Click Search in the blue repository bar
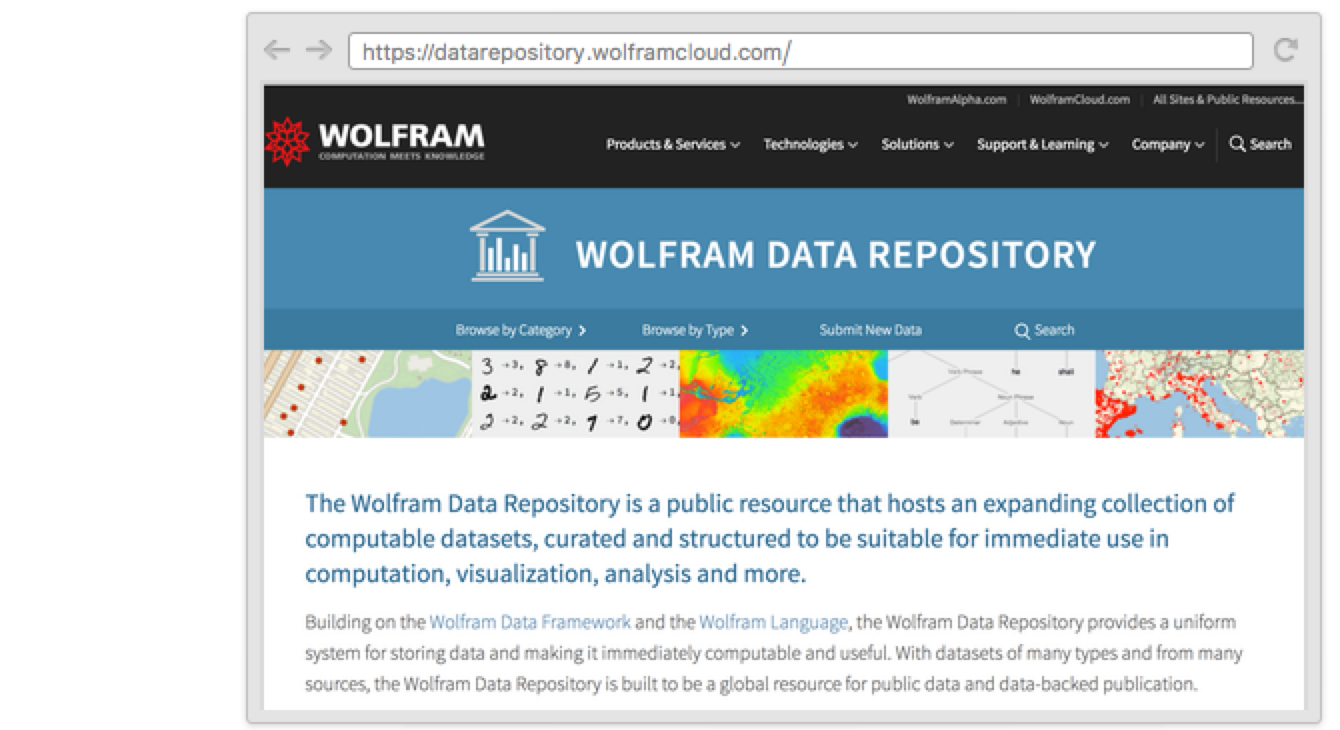This screenshot has width=1340, height=730. pyautogui.click(x=1044, y=330)
